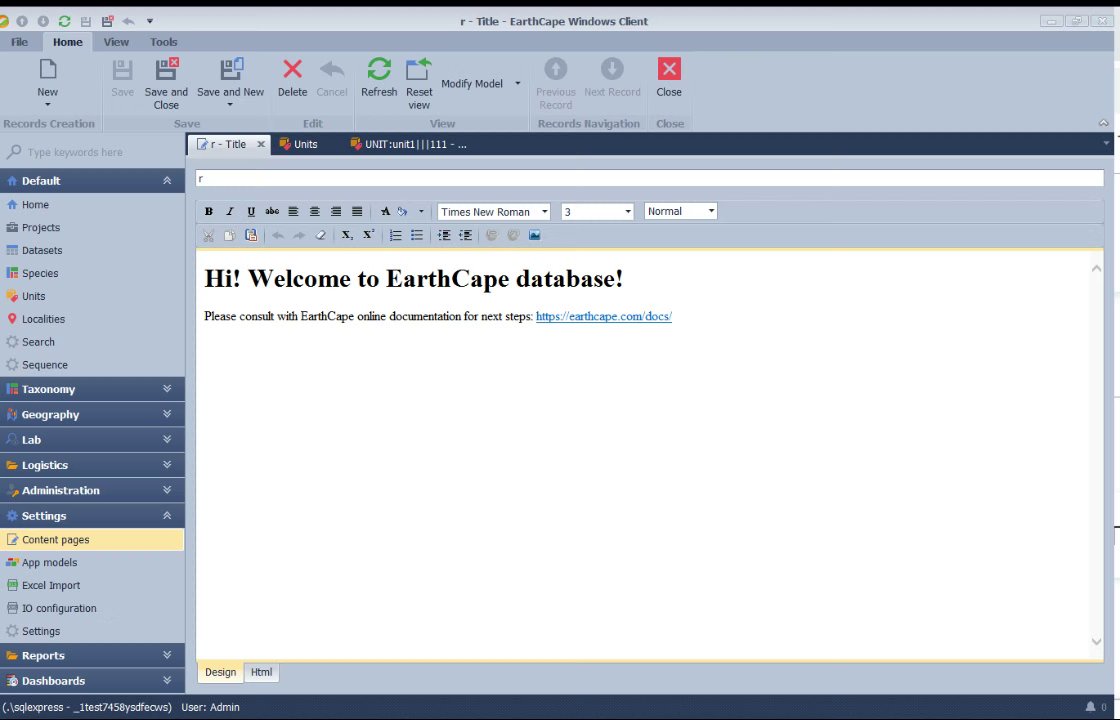
Task: Collapse the Default navigation group
Action: [167, 181]
